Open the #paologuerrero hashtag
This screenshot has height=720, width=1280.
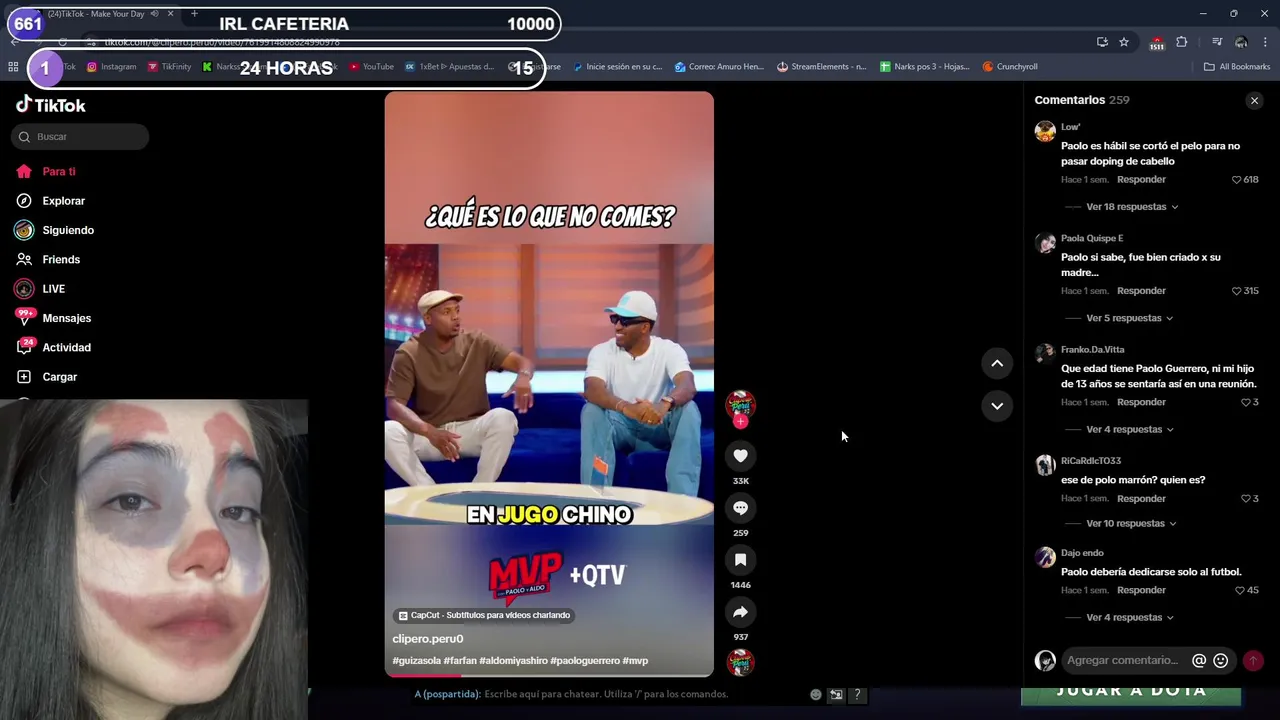[x=586, y=661]
